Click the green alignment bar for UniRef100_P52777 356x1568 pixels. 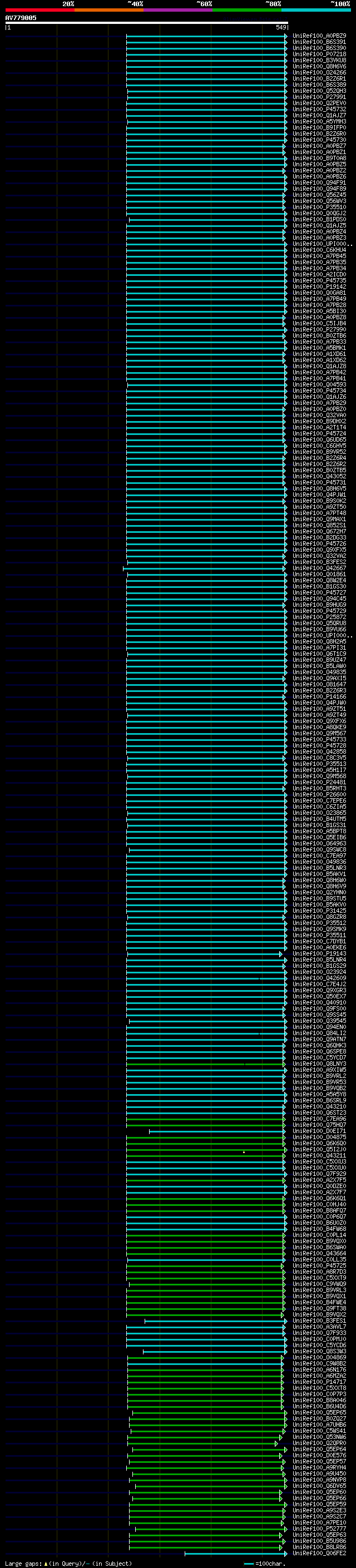pyautogui.click(x=211, y=1529)
